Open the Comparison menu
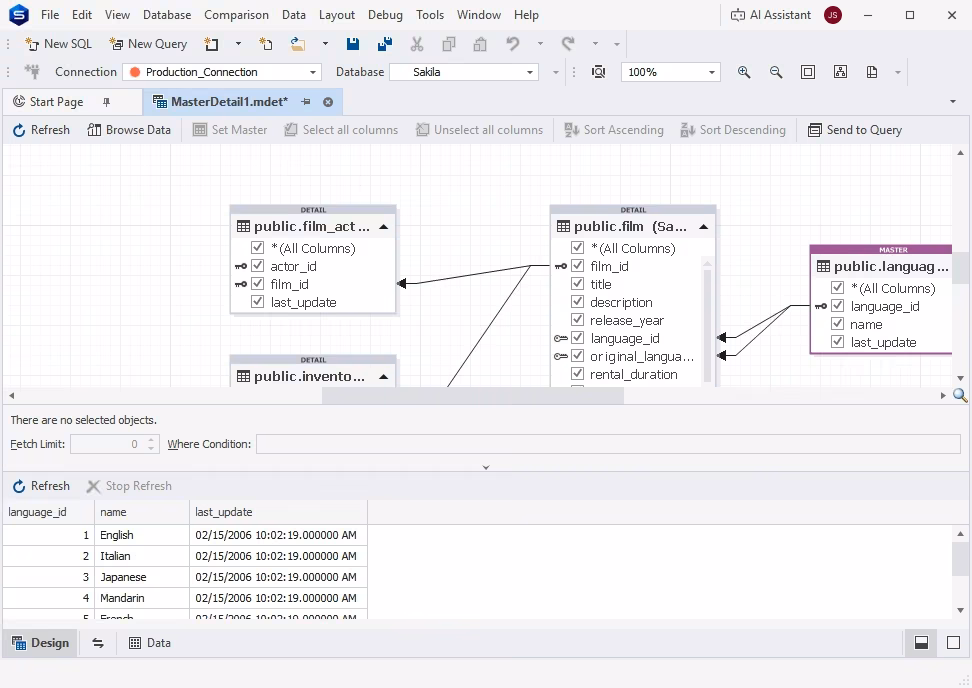Image resolution: width=972 pixels, height=688 pixels. 236,15
